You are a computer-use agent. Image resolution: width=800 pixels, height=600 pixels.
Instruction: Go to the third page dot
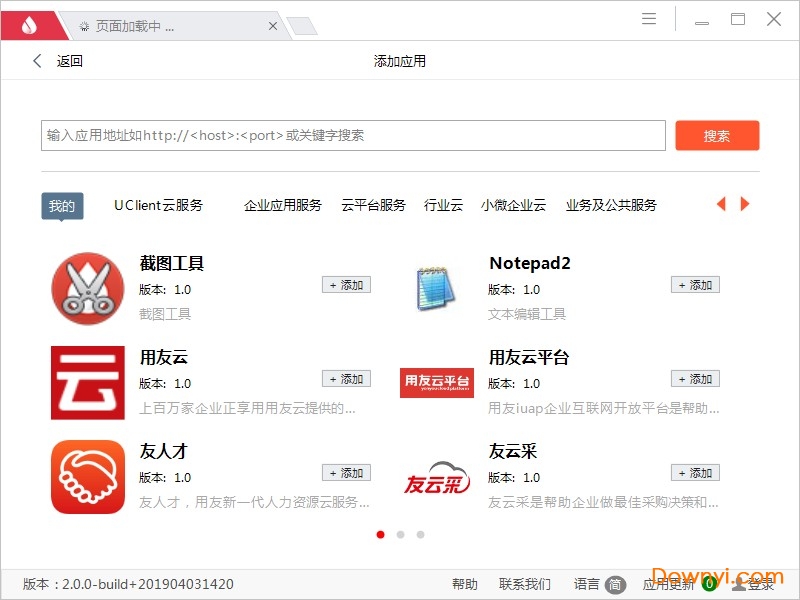(x=420, y=535)
